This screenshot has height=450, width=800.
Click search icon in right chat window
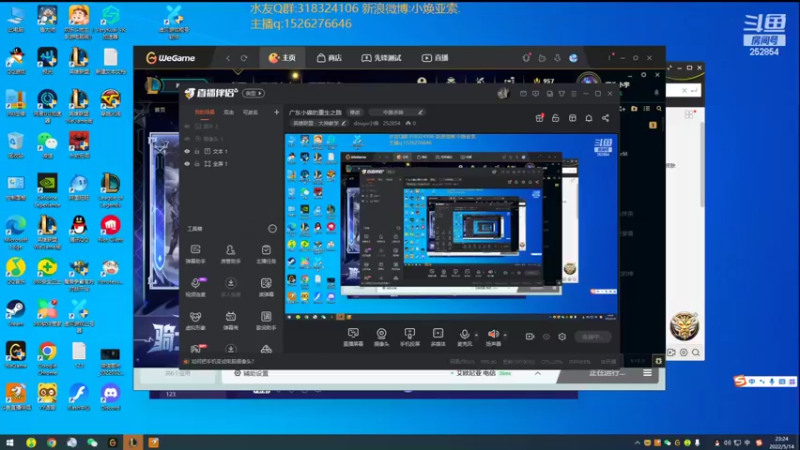pyautogui.click(x=696, y=353)
